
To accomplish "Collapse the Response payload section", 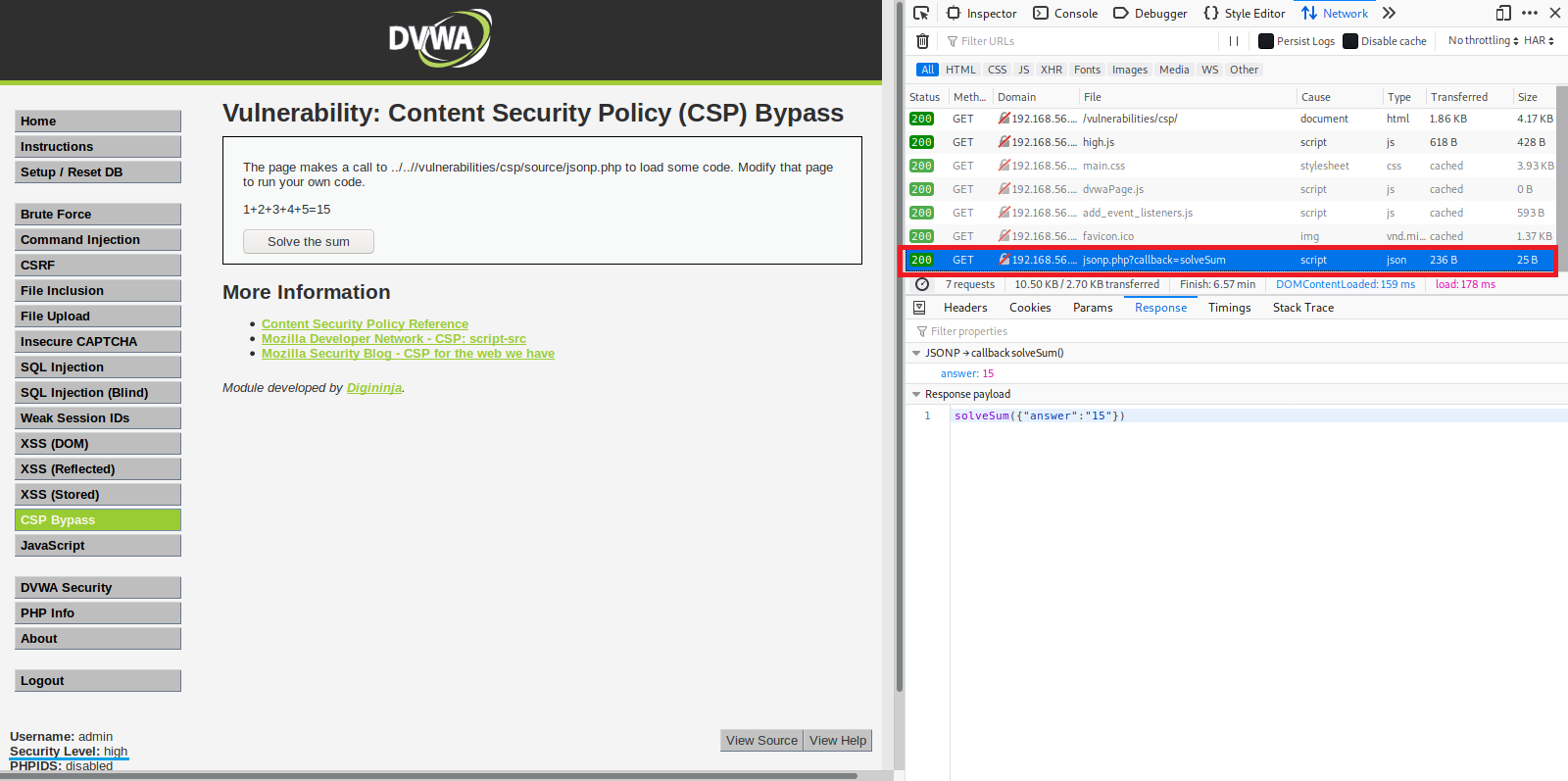I will click(x=916, y=394).
